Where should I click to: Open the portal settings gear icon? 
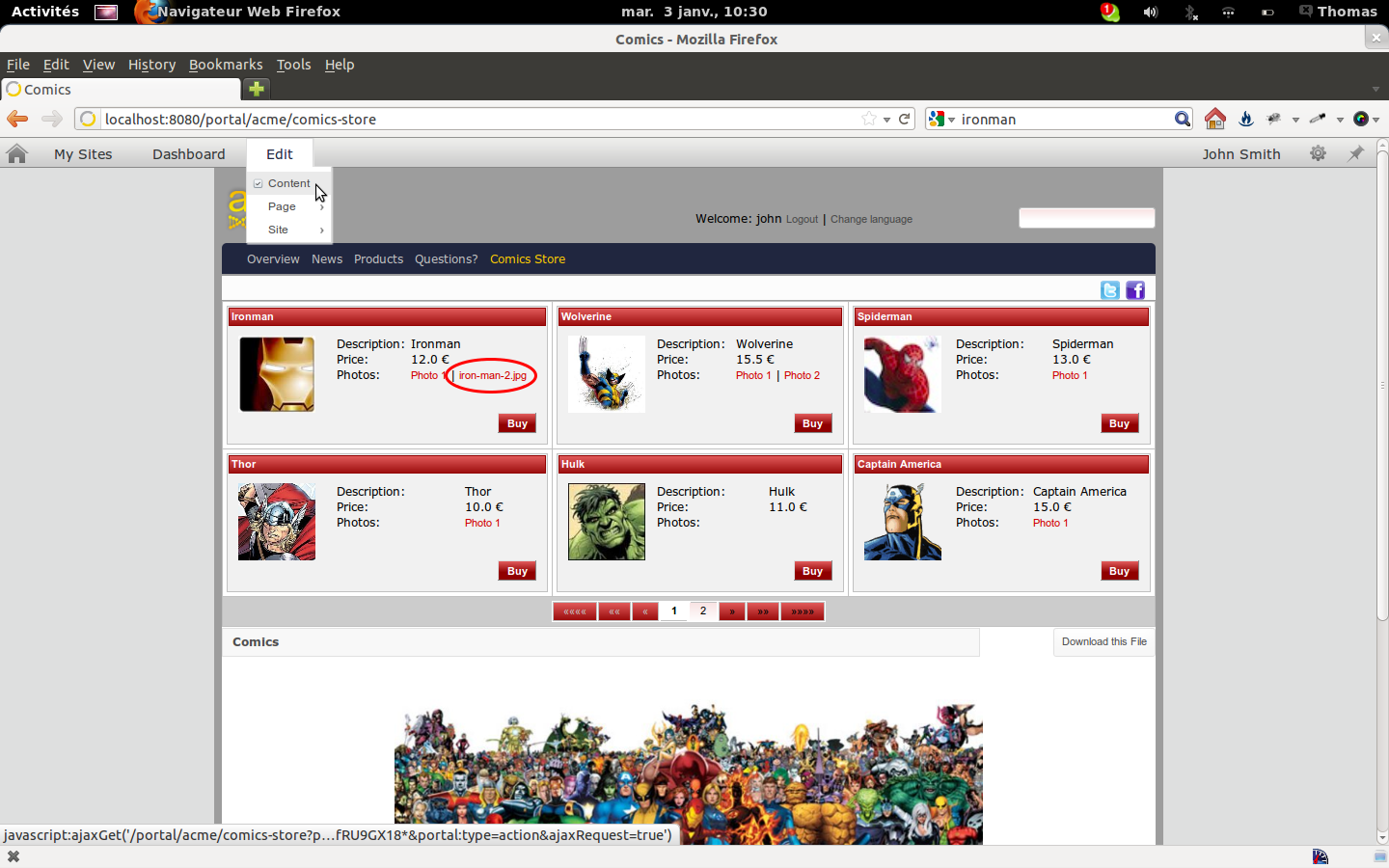1318,153
